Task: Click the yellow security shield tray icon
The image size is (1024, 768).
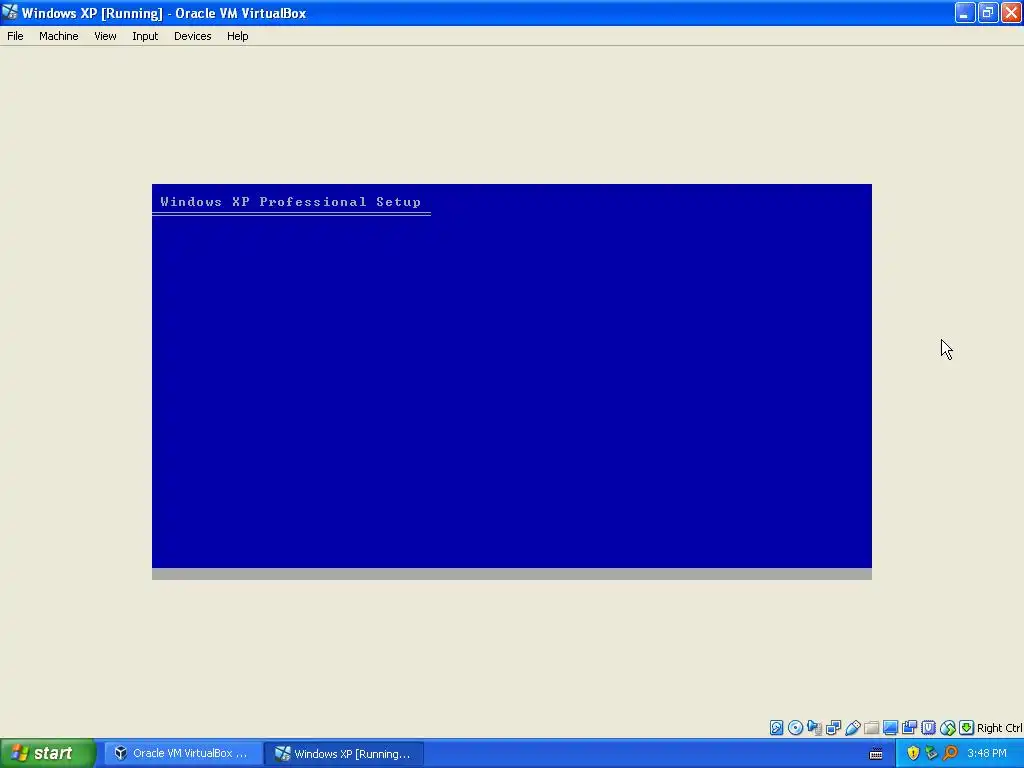Action: (x=913, y=753)
